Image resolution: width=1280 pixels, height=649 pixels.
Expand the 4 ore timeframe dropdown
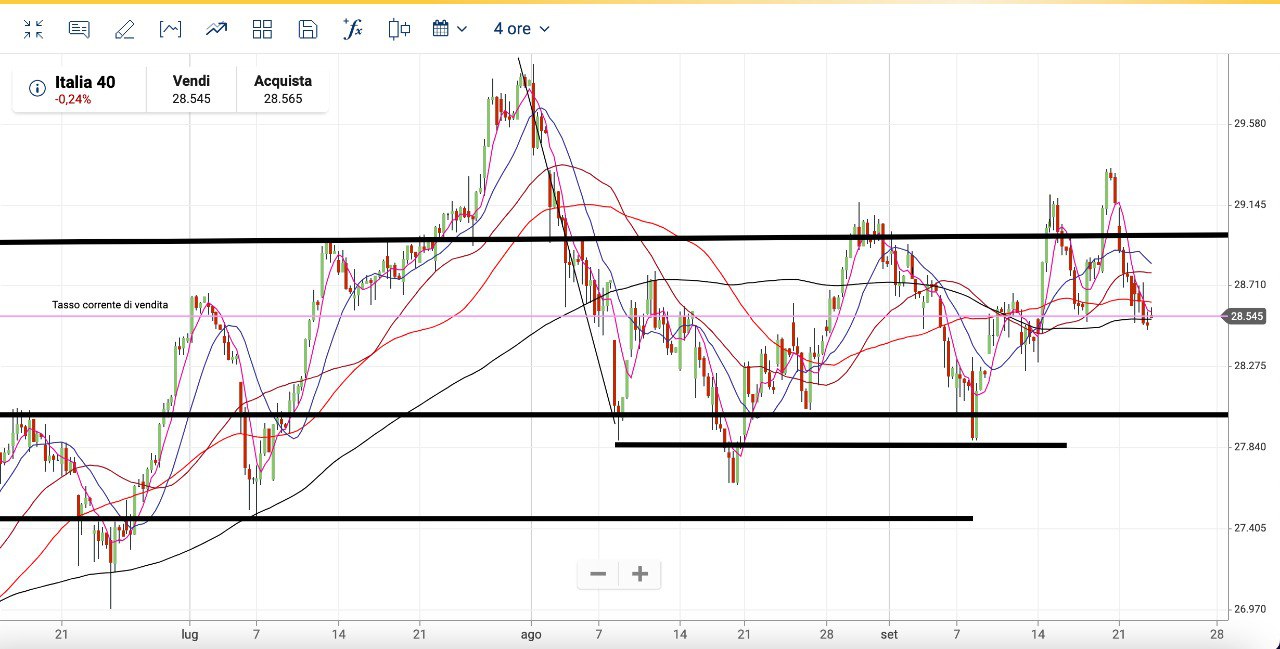coord(521,29)
